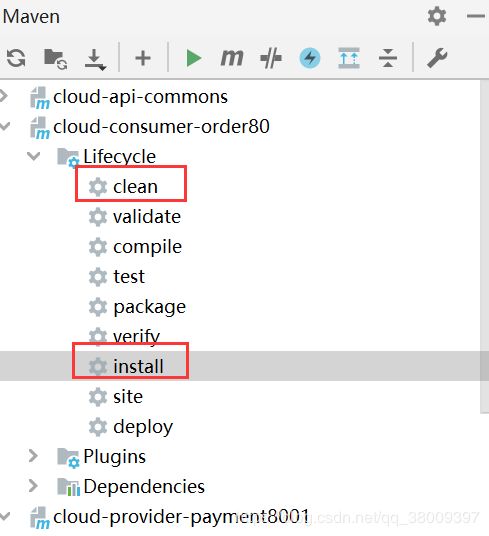Select test lifecycle phase
Viewport: 489px width, 536px height.
(129, 277)
